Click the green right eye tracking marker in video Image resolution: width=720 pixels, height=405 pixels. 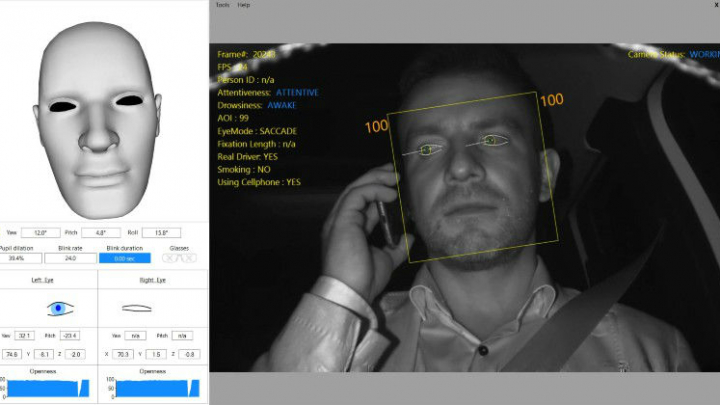pyautogui.click(x=491, y=141)
